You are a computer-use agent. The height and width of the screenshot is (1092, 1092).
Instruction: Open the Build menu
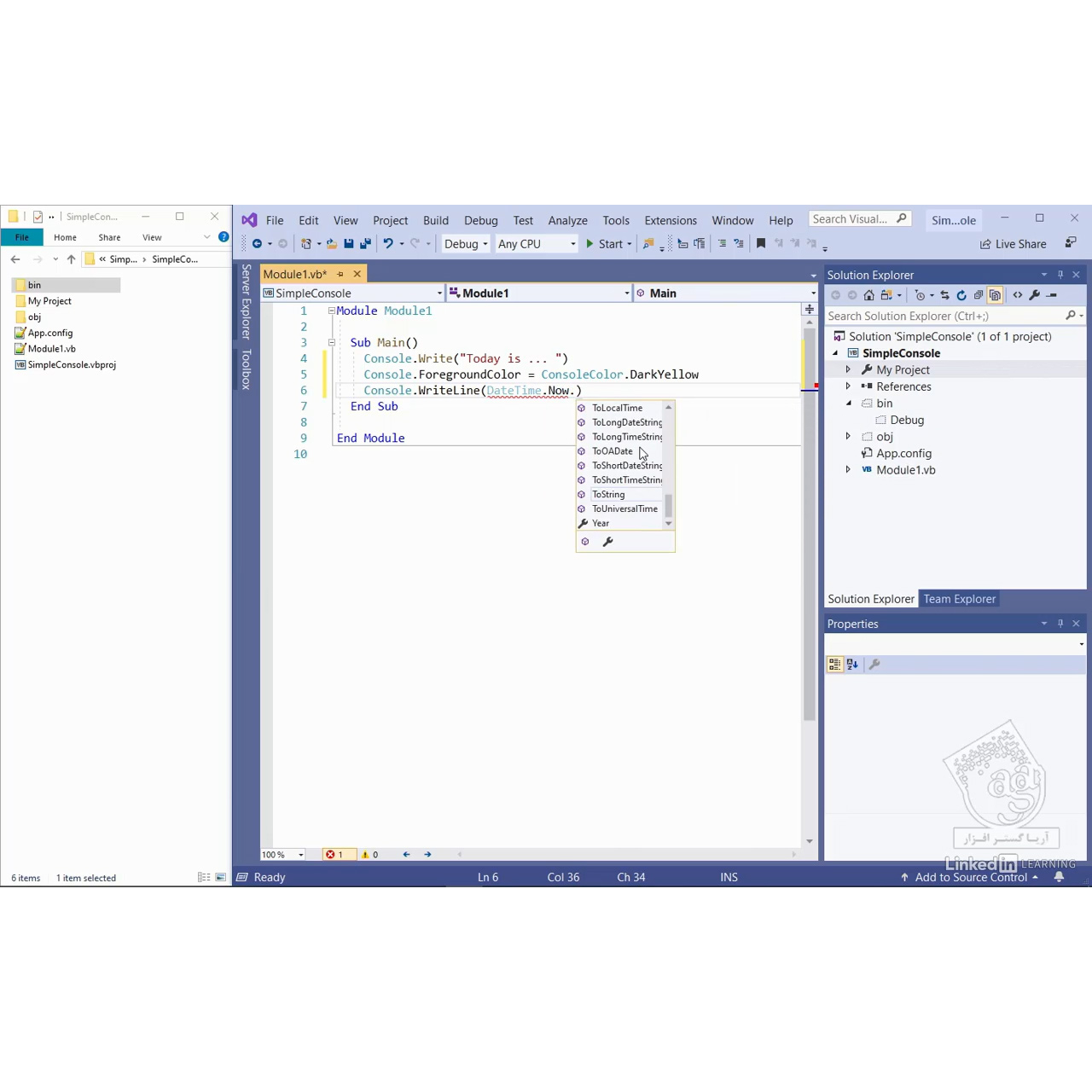(x=436, y=220)
